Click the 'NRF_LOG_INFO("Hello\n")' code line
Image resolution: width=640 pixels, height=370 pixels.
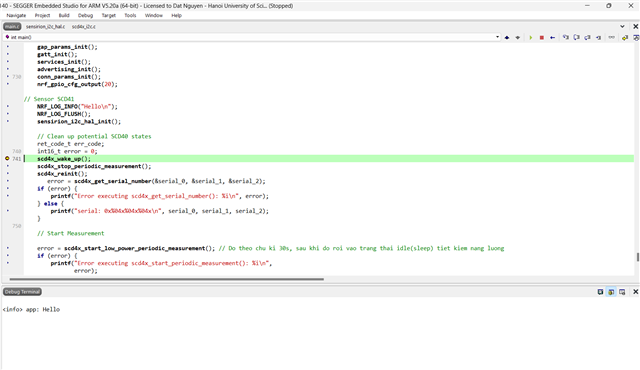tap(77, 106)
